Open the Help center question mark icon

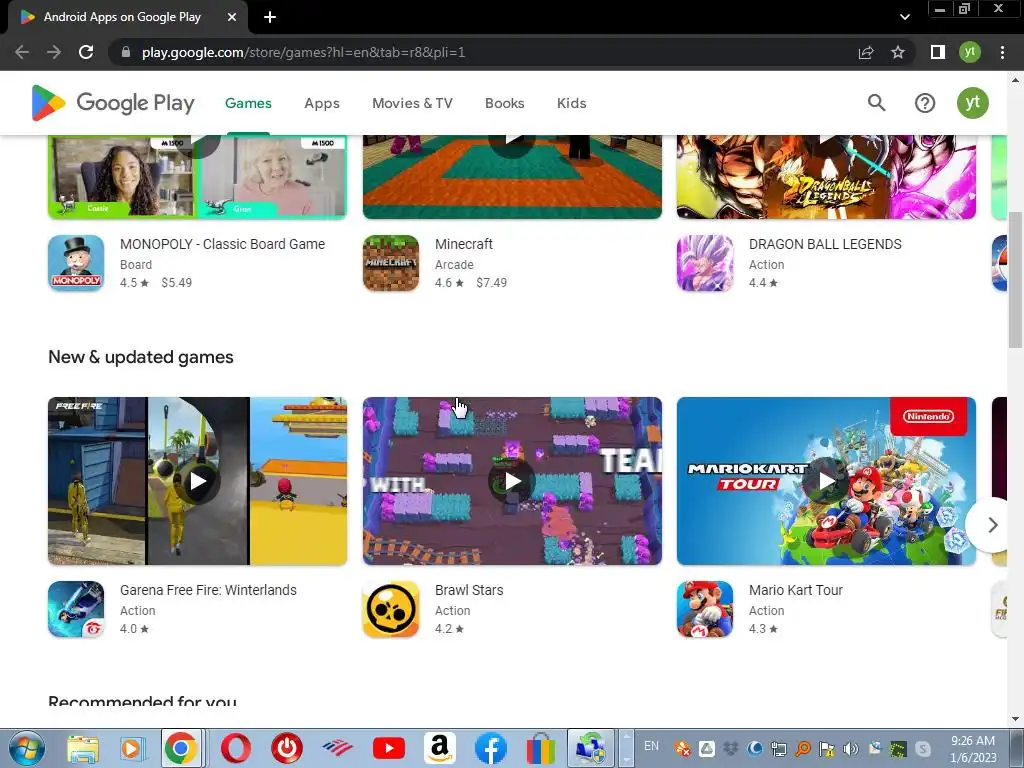pyautogui.click(x=925, y=103)
